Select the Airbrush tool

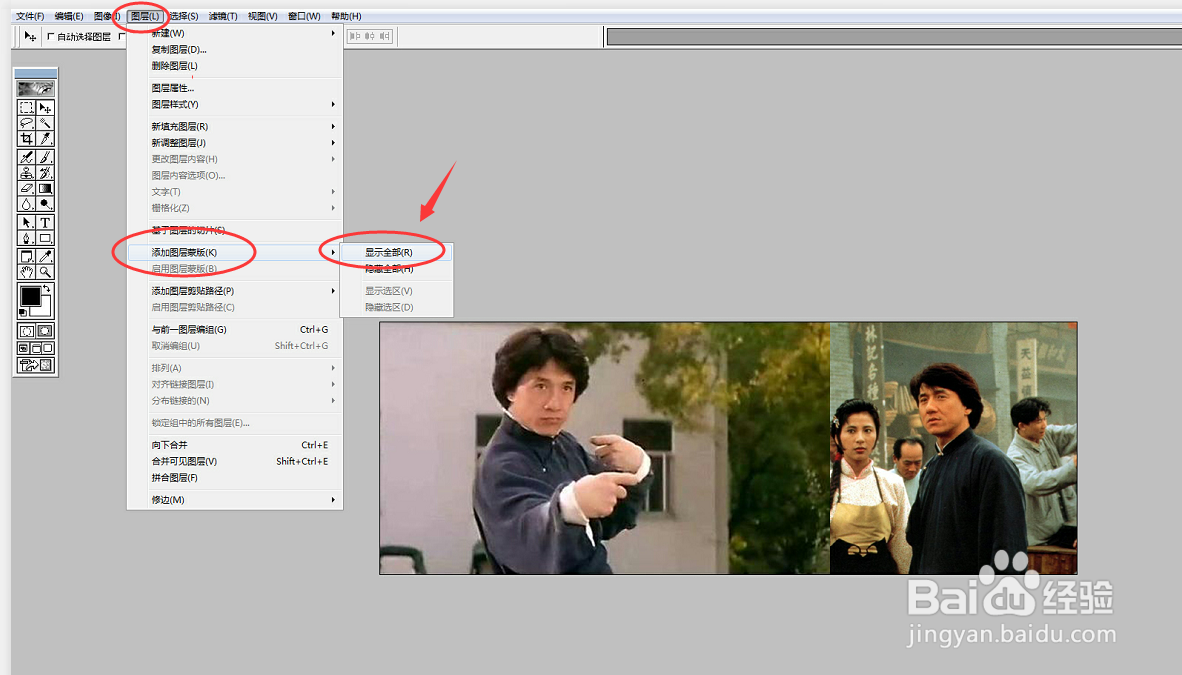point(26,157)
